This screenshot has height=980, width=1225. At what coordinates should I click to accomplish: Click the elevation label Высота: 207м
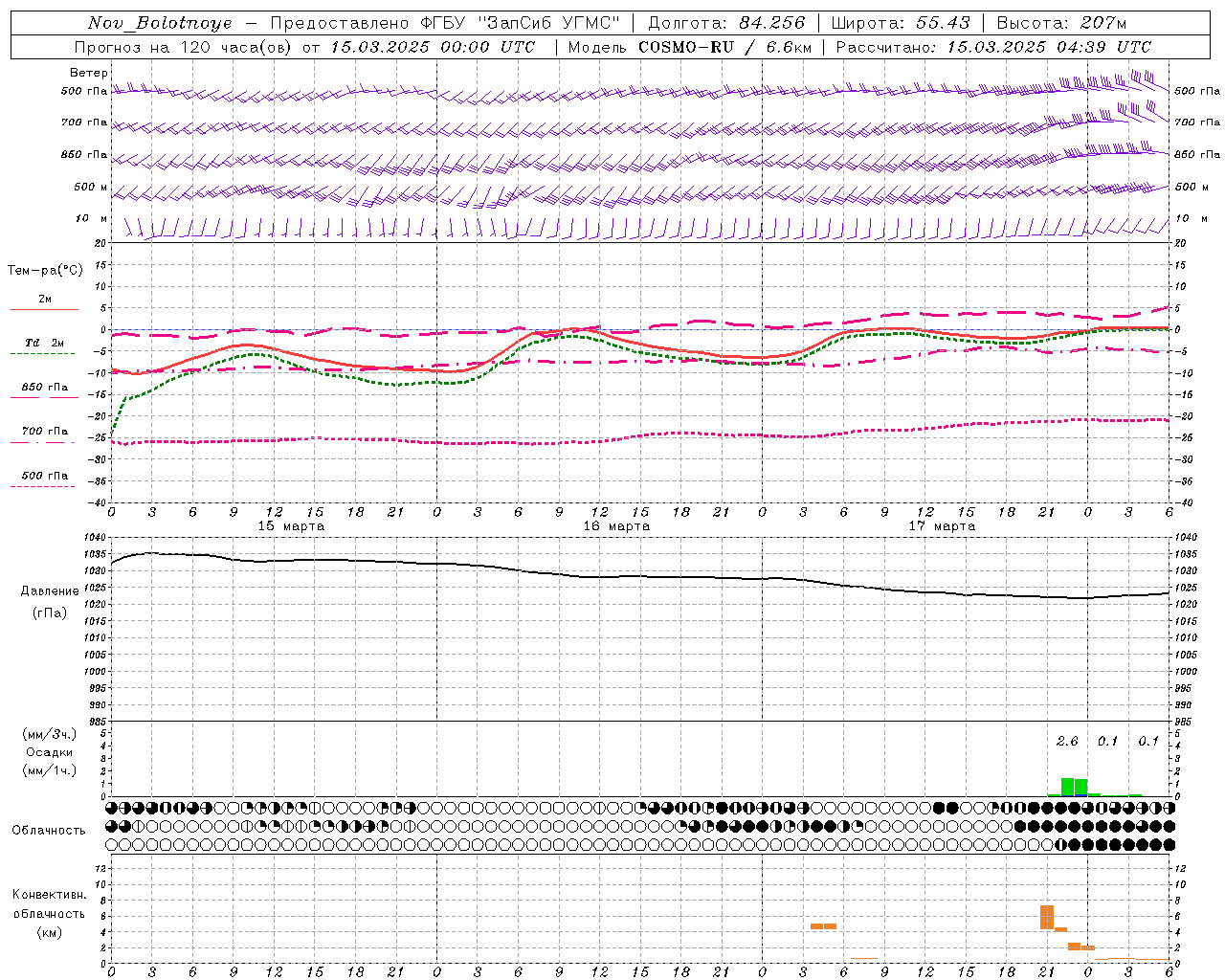pos(1061,23)
